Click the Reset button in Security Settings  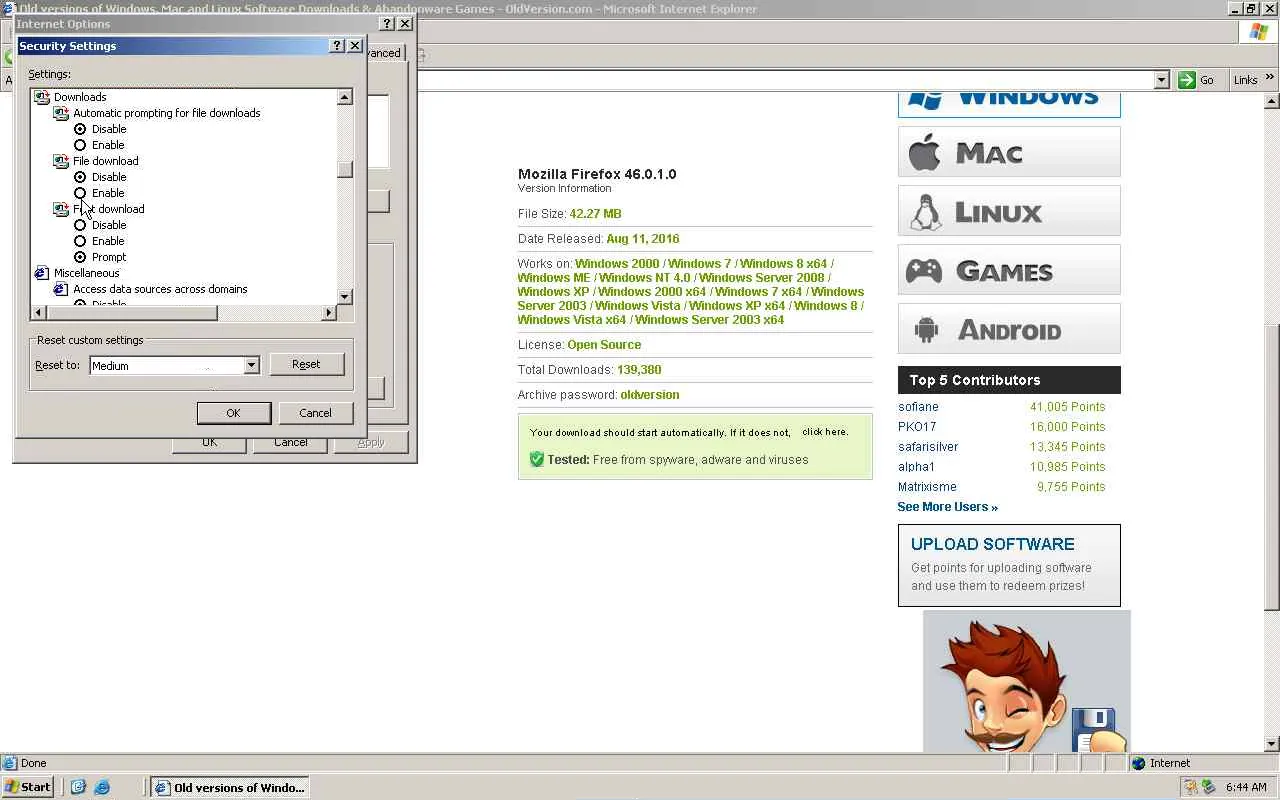click(306, 364)
